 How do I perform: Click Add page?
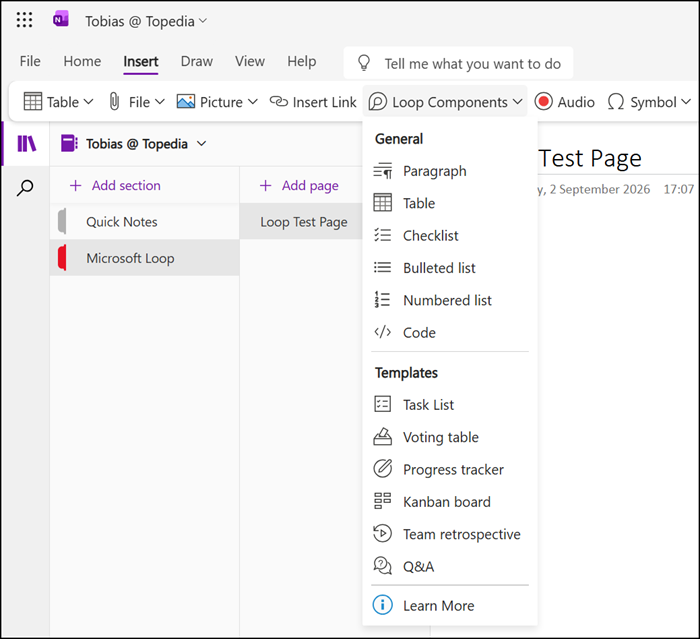click(299, 185)
